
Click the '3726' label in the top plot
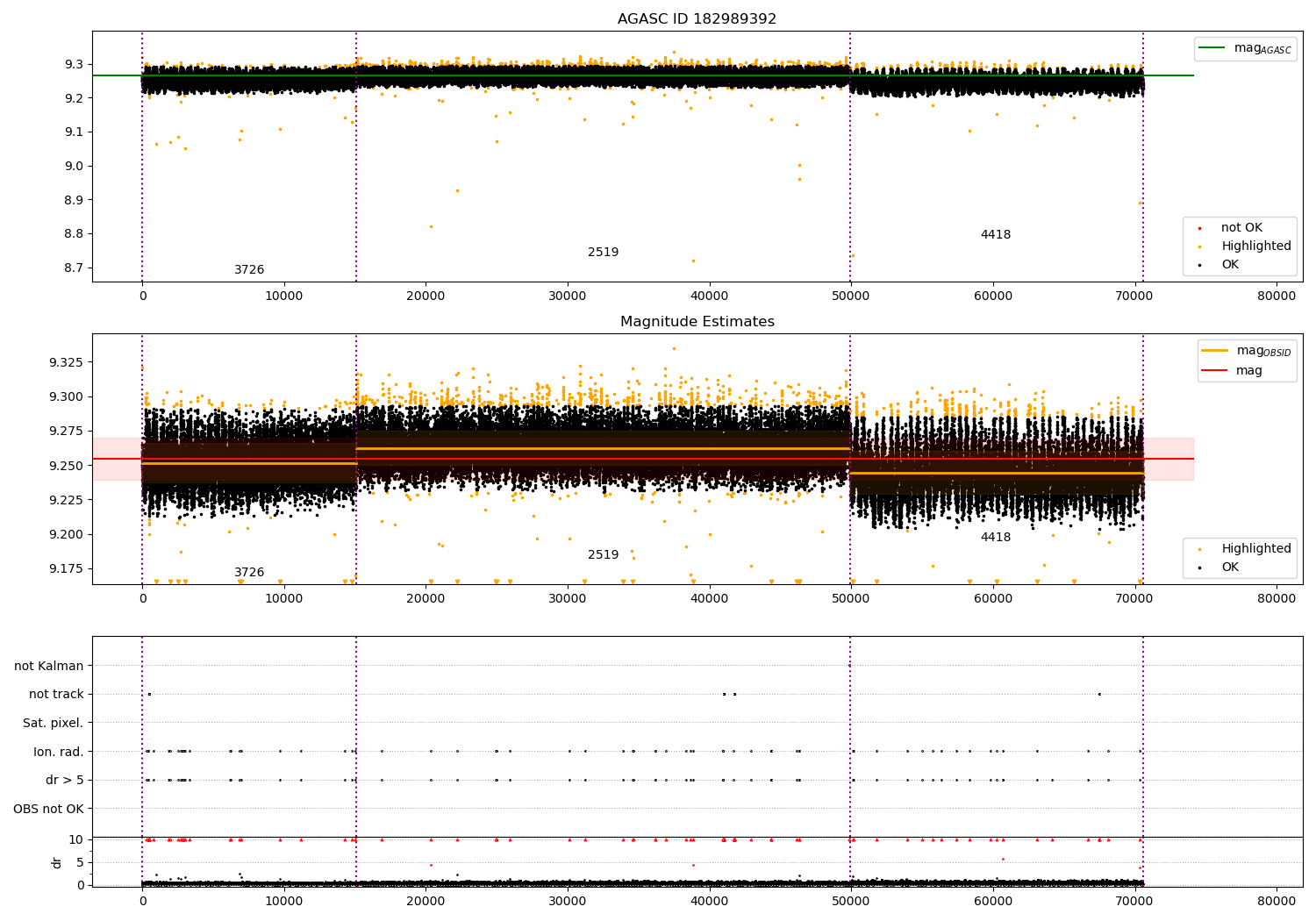coord(249,270)
